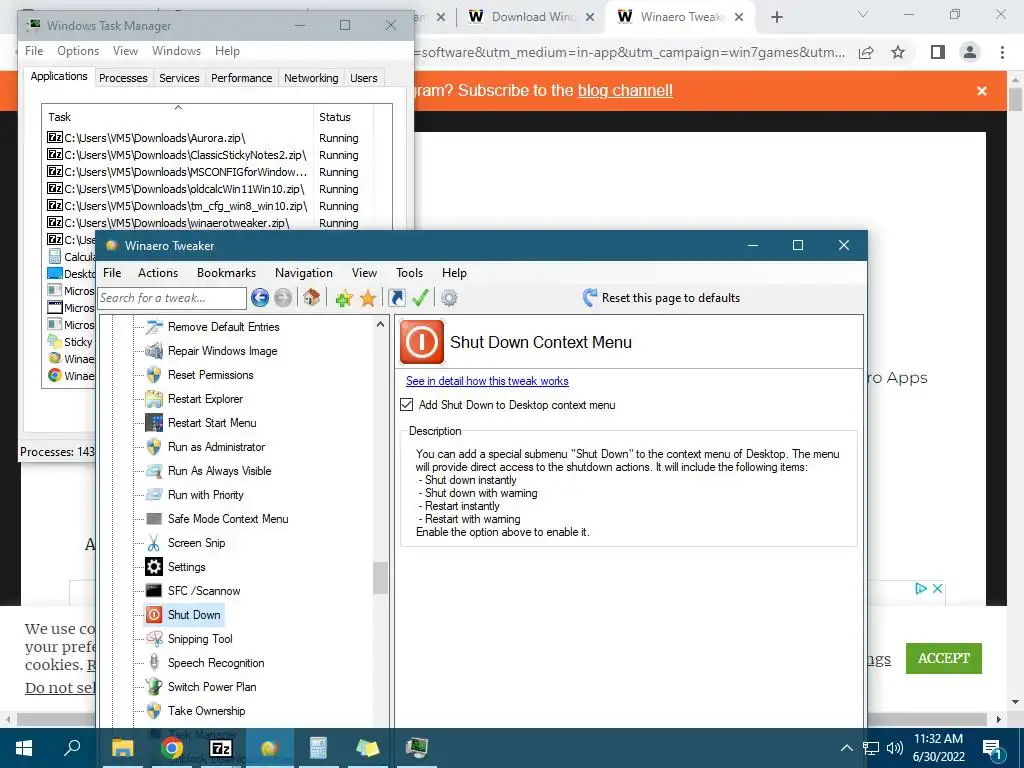Click the Speech Recognition microphone icon
Viewport: 1024px width, 768px height.
tap(153, 663)
